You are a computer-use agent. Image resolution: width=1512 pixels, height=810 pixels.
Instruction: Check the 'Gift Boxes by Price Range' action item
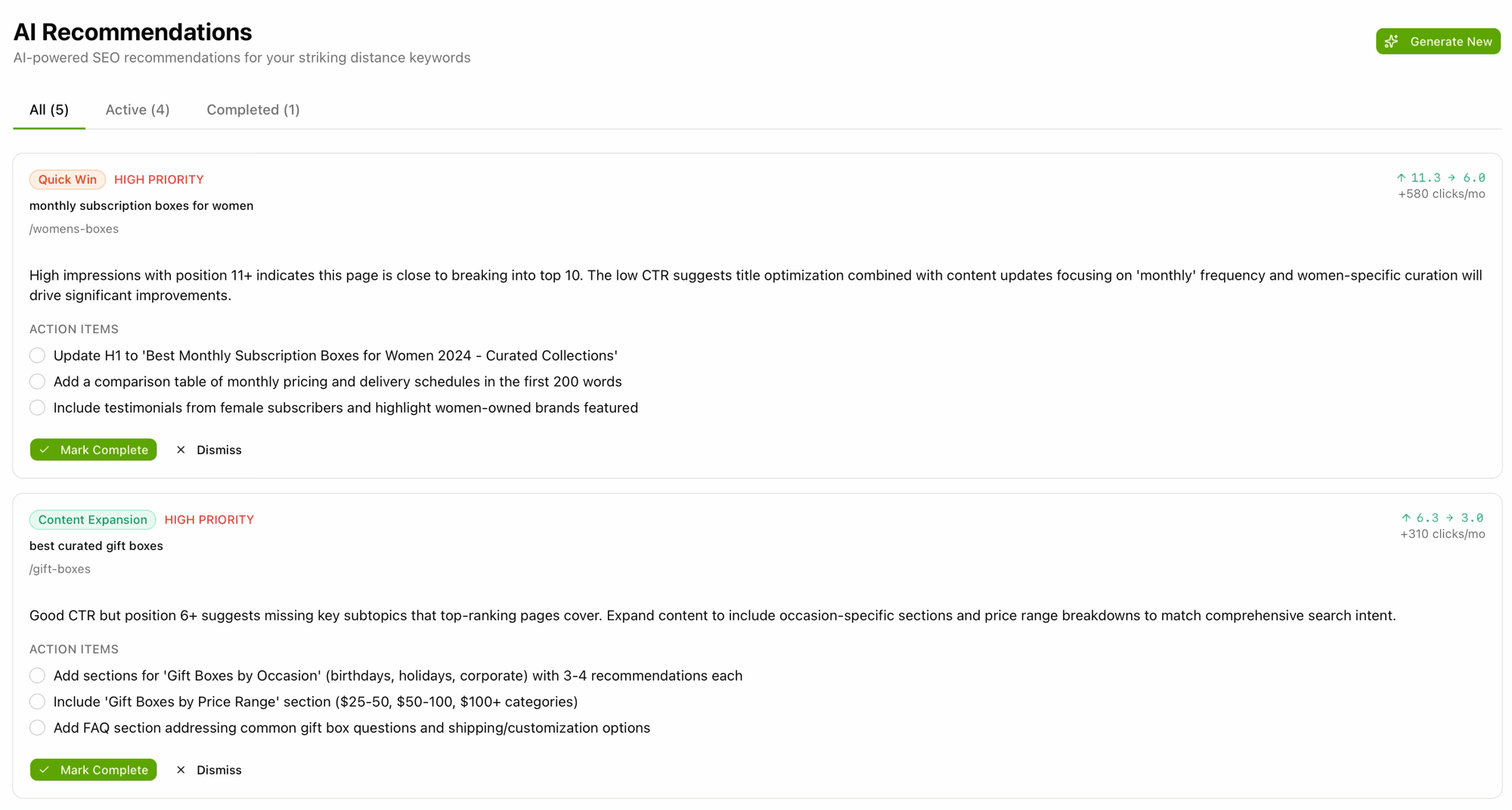click(x=37, y=701)
